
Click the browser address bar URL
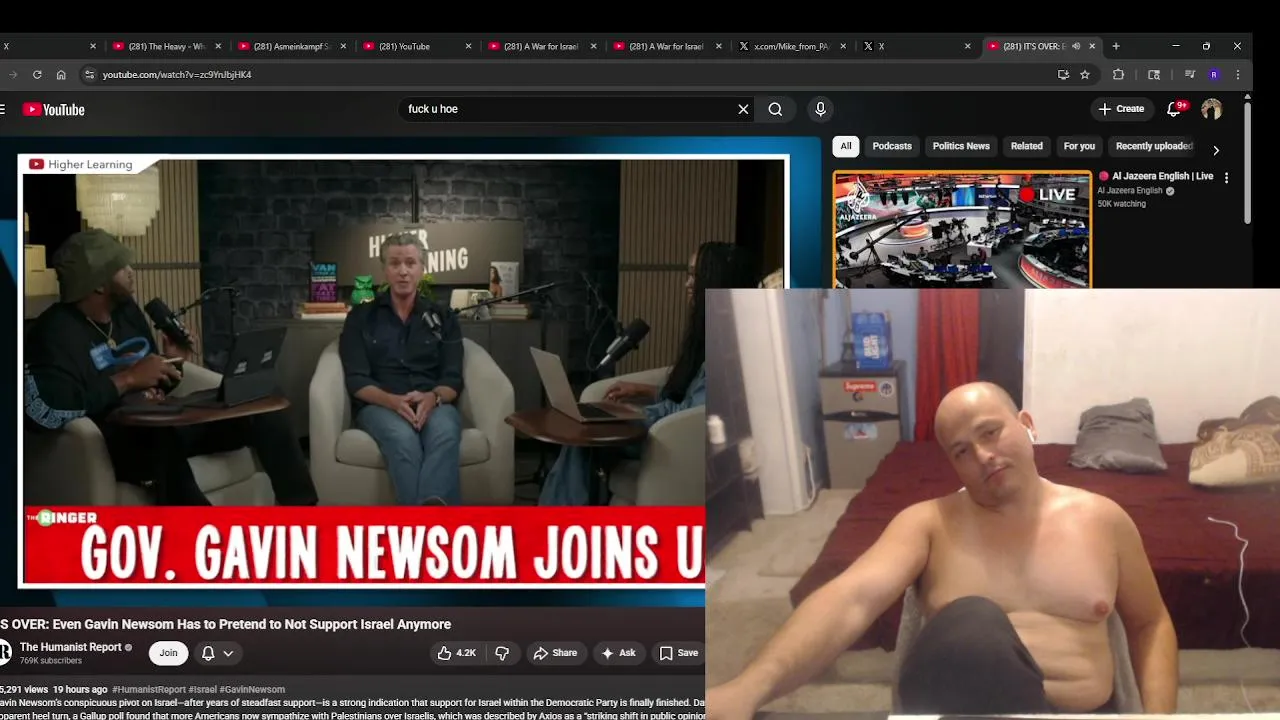[177, 74]
